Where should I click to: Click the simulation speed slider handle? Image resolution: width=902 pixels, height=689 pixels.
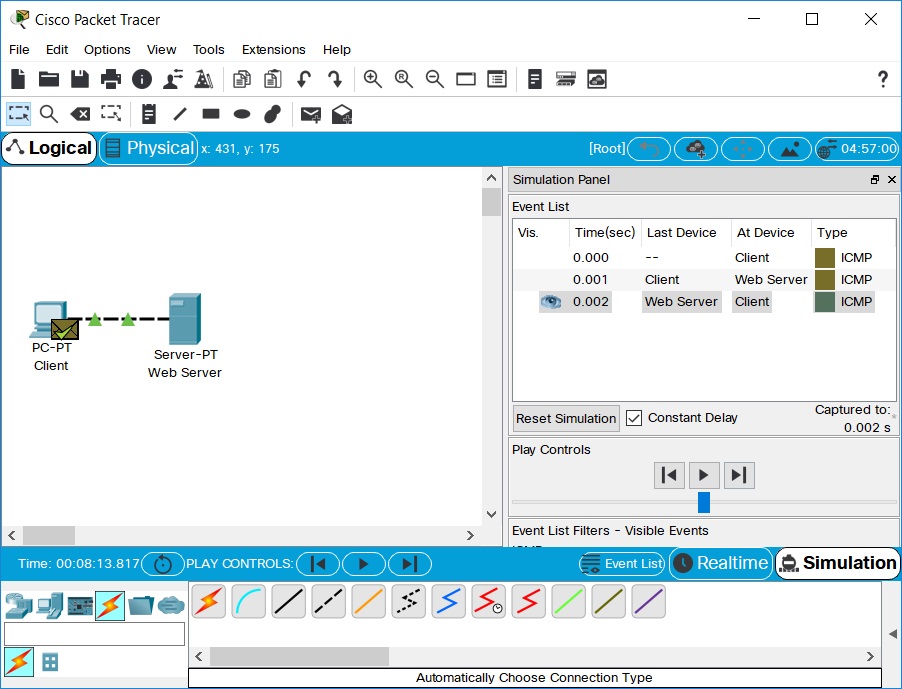click(x=704, y=502)
